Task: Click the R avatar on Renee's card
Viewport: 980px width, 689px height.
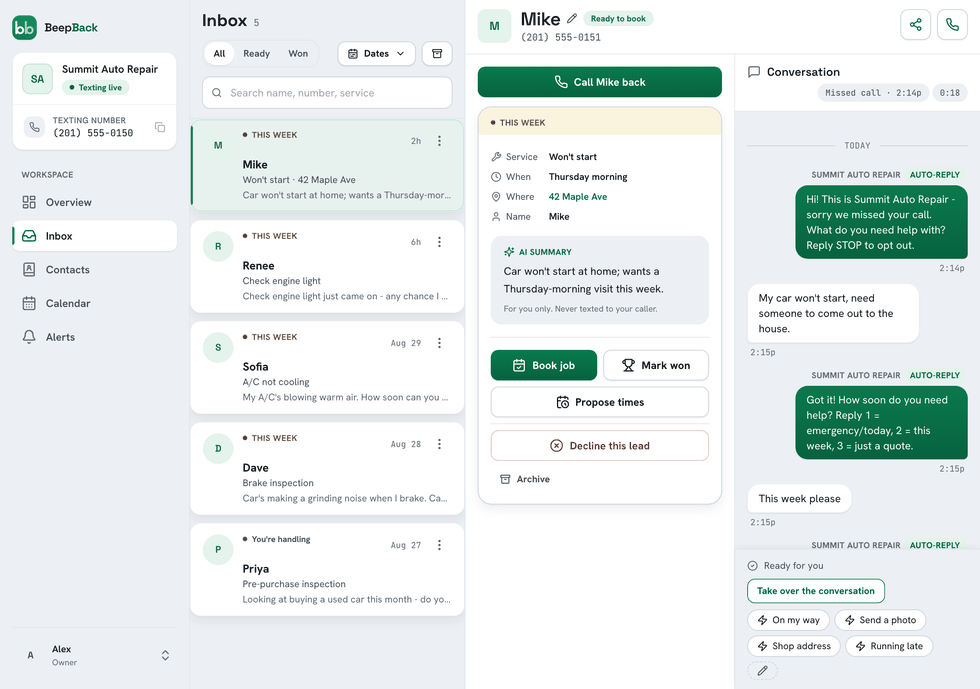Action: pos(218,246)
